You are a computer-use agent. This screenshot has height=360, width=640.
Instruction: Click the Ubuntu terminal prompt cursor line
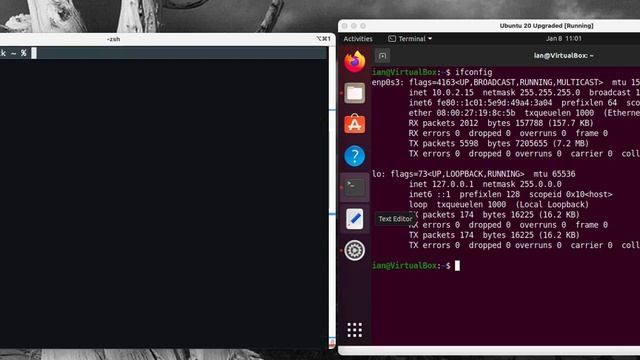(457, 266)
